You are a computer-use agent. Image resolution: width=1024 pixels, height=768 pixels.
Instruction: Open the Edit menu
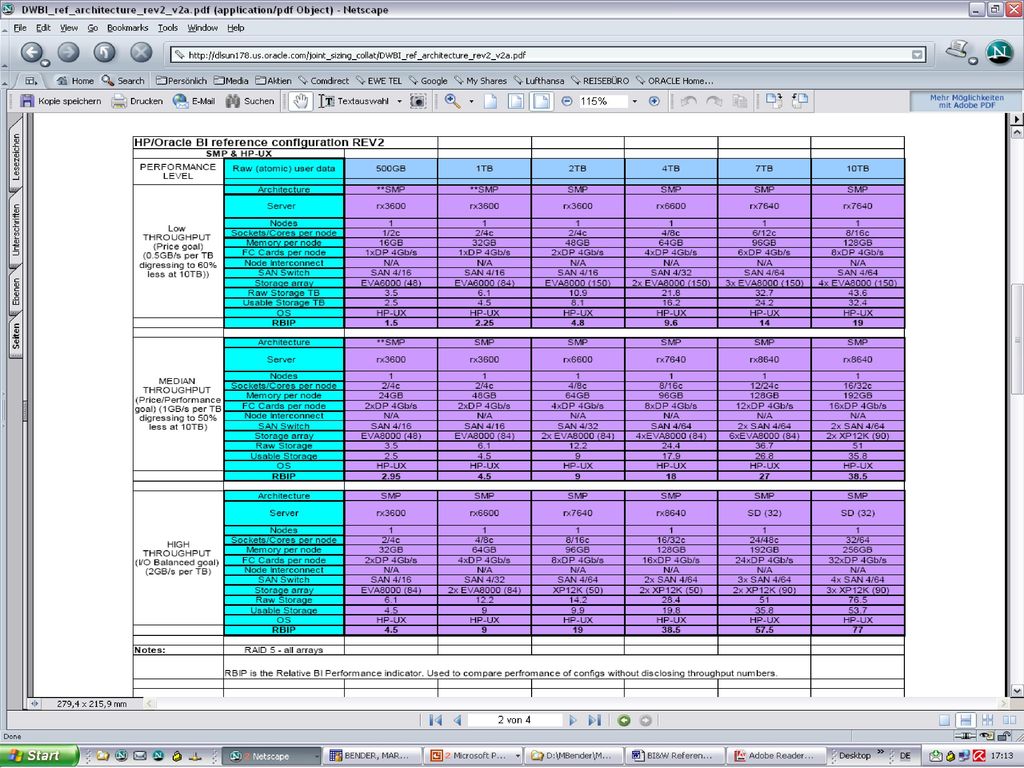tap(43, 27)
